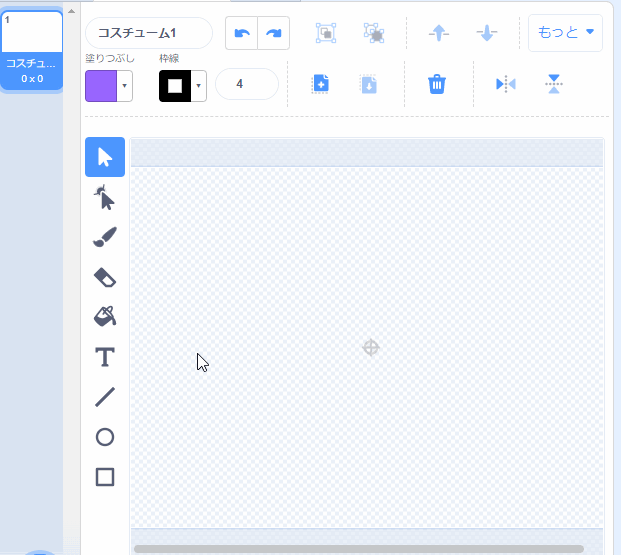The width and height of the screenshot is (621, 555).
Task: Select the Rectangle tool
Action: tap(105, 477)
